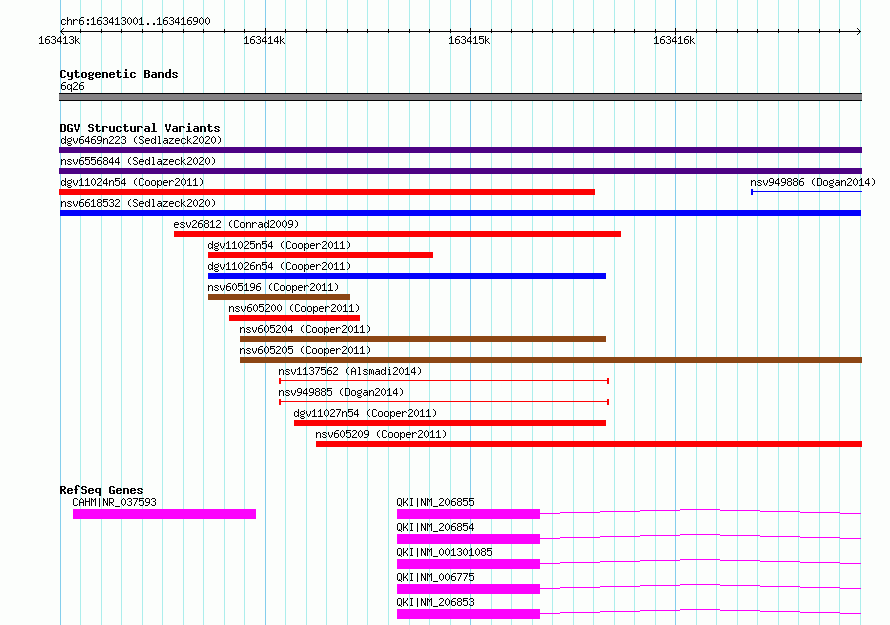Click the nsv1137562 (Alsmadi2014) label
The image size is (890, 625).
point(350,371)
